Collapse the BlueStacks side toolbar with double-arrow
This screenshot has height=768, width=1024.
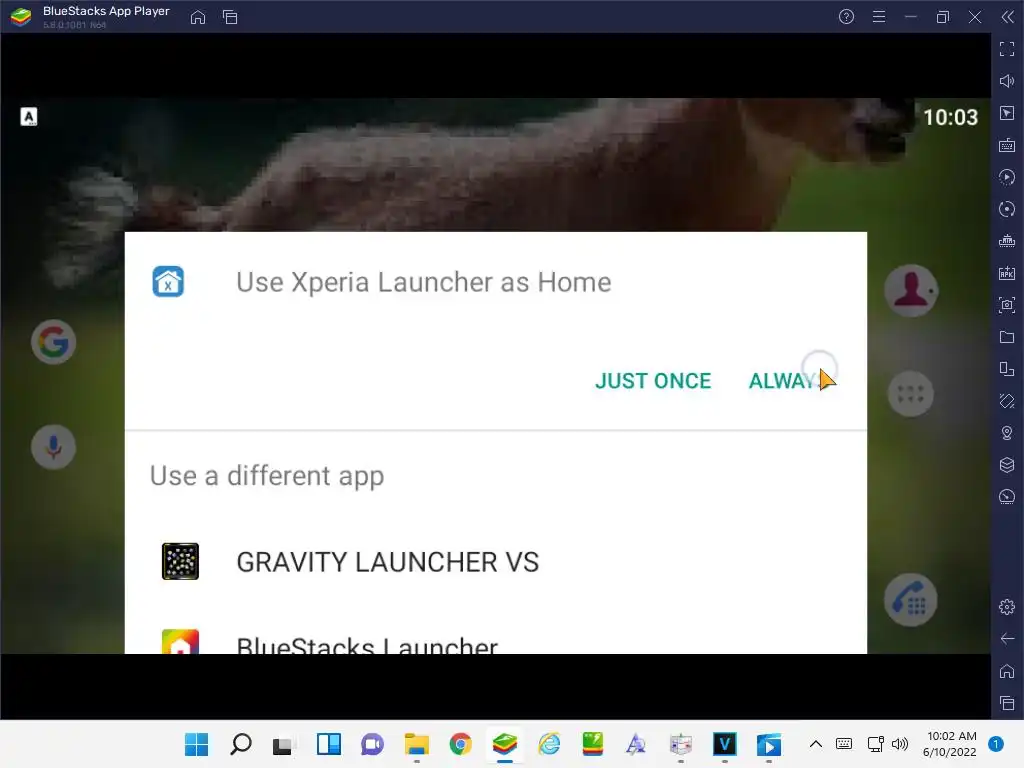pos(1008,17)
